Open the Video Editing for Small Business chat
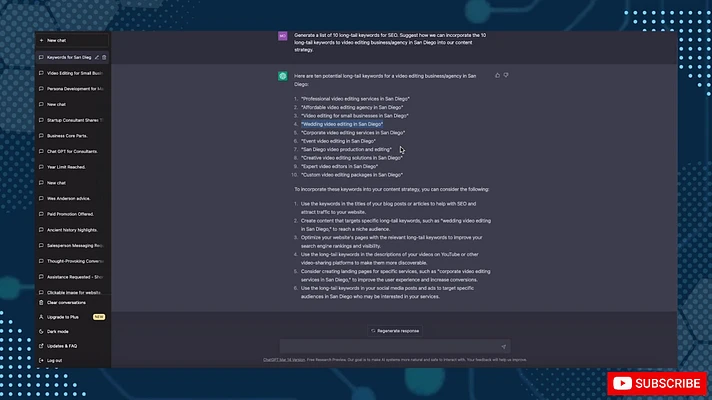 75,73
